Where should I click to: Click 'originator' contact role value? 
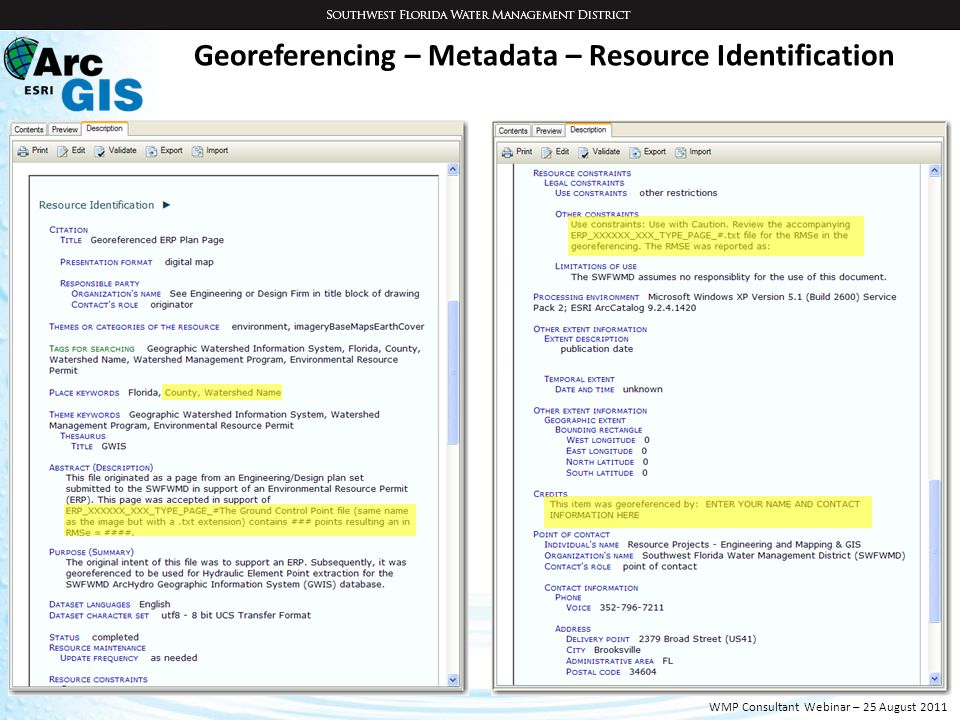click(171, 305)
